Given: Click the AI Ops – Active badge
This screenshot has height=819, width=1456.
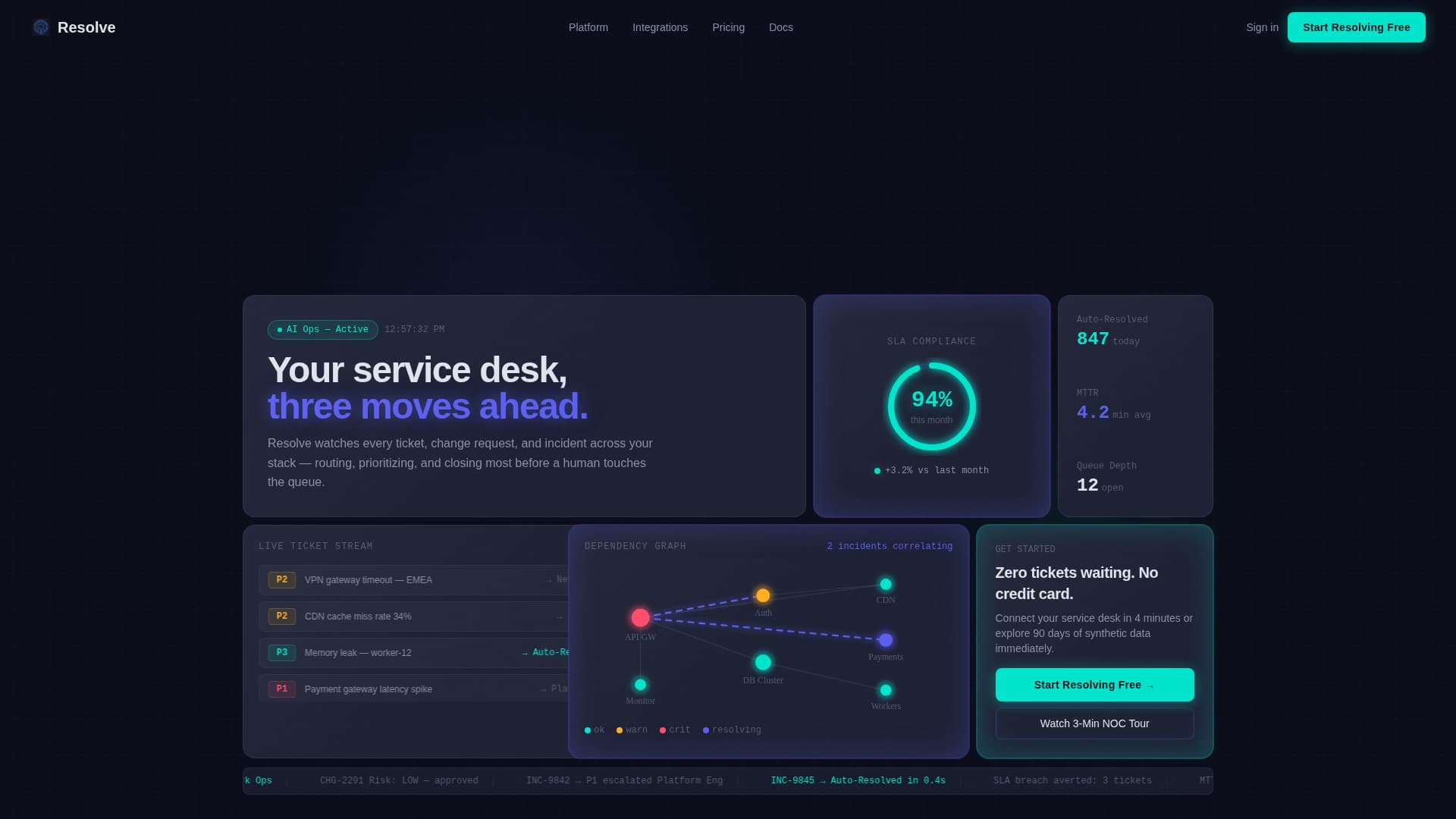Looking at the screenshot, I should [x=322, y=329].
